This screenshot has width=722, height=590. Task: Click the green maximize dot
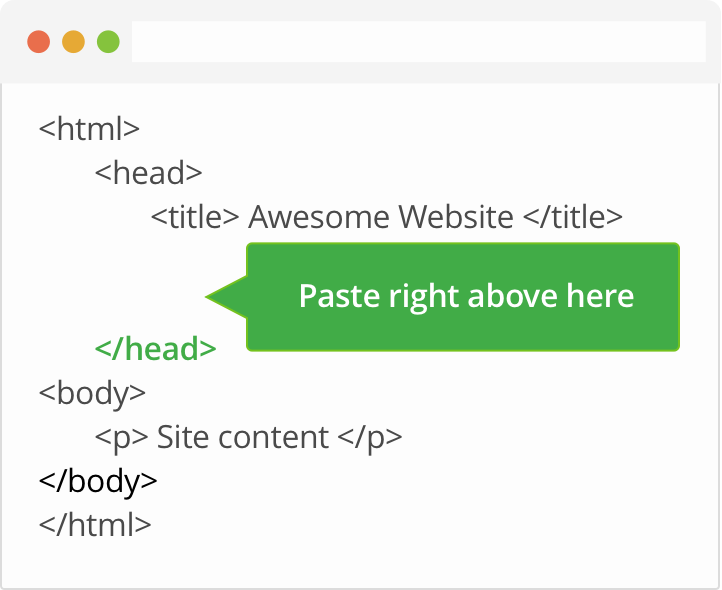click(x=109, y=42)
